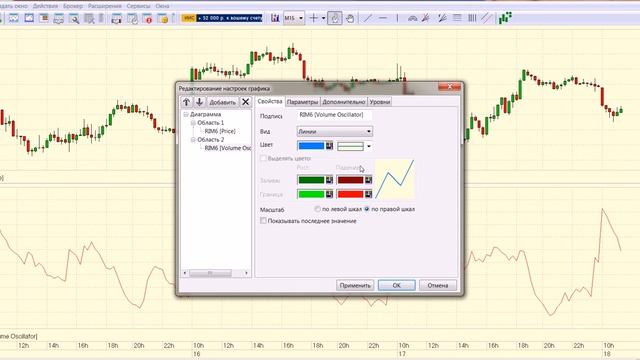This screenshot has height=360, width=640.
Task: Confirm the dialog with OK
Action: click(396, 285)
